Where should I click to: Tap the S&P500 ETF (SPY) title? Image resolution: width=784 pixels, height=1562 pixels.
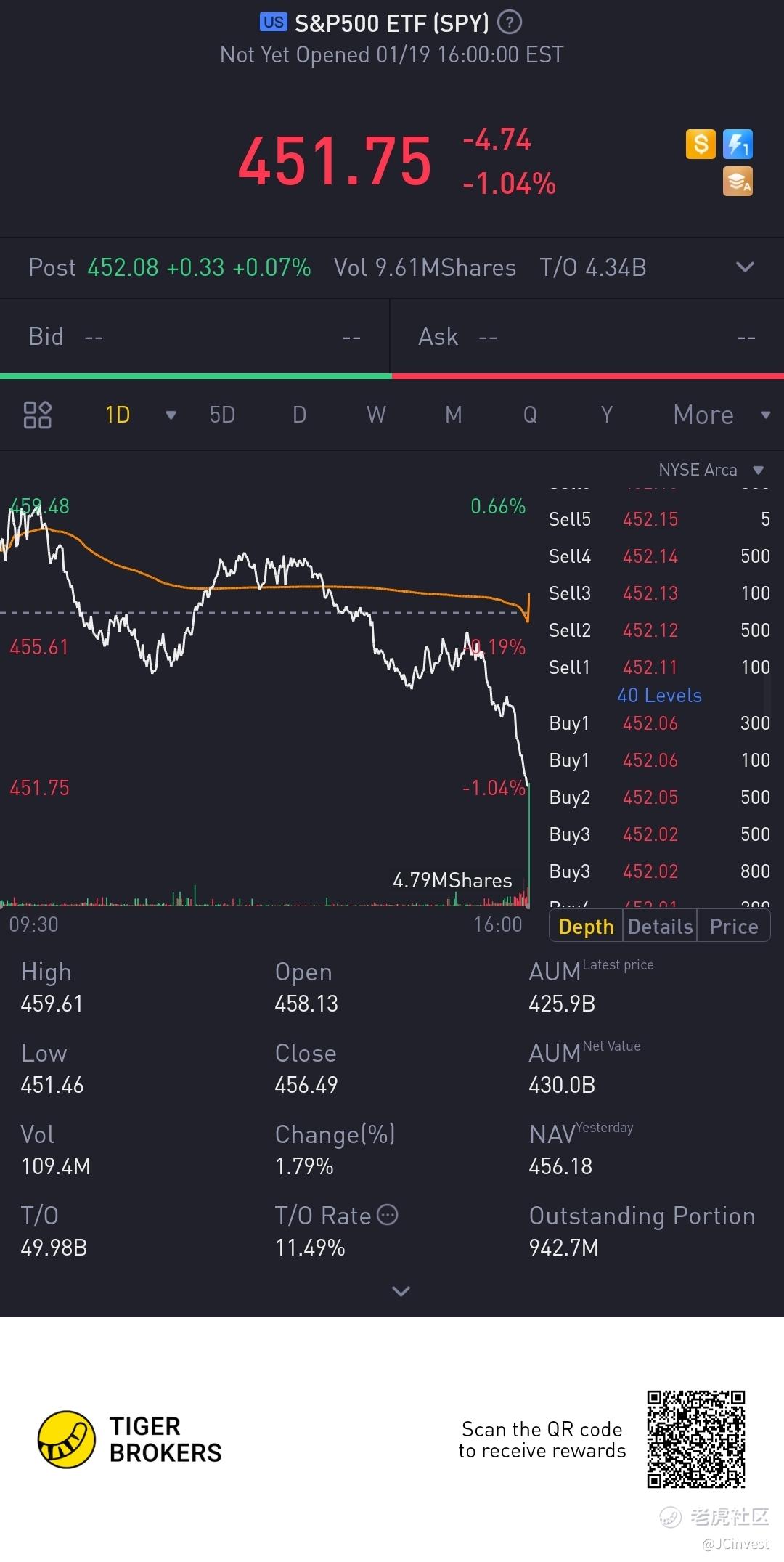(391, 23)
